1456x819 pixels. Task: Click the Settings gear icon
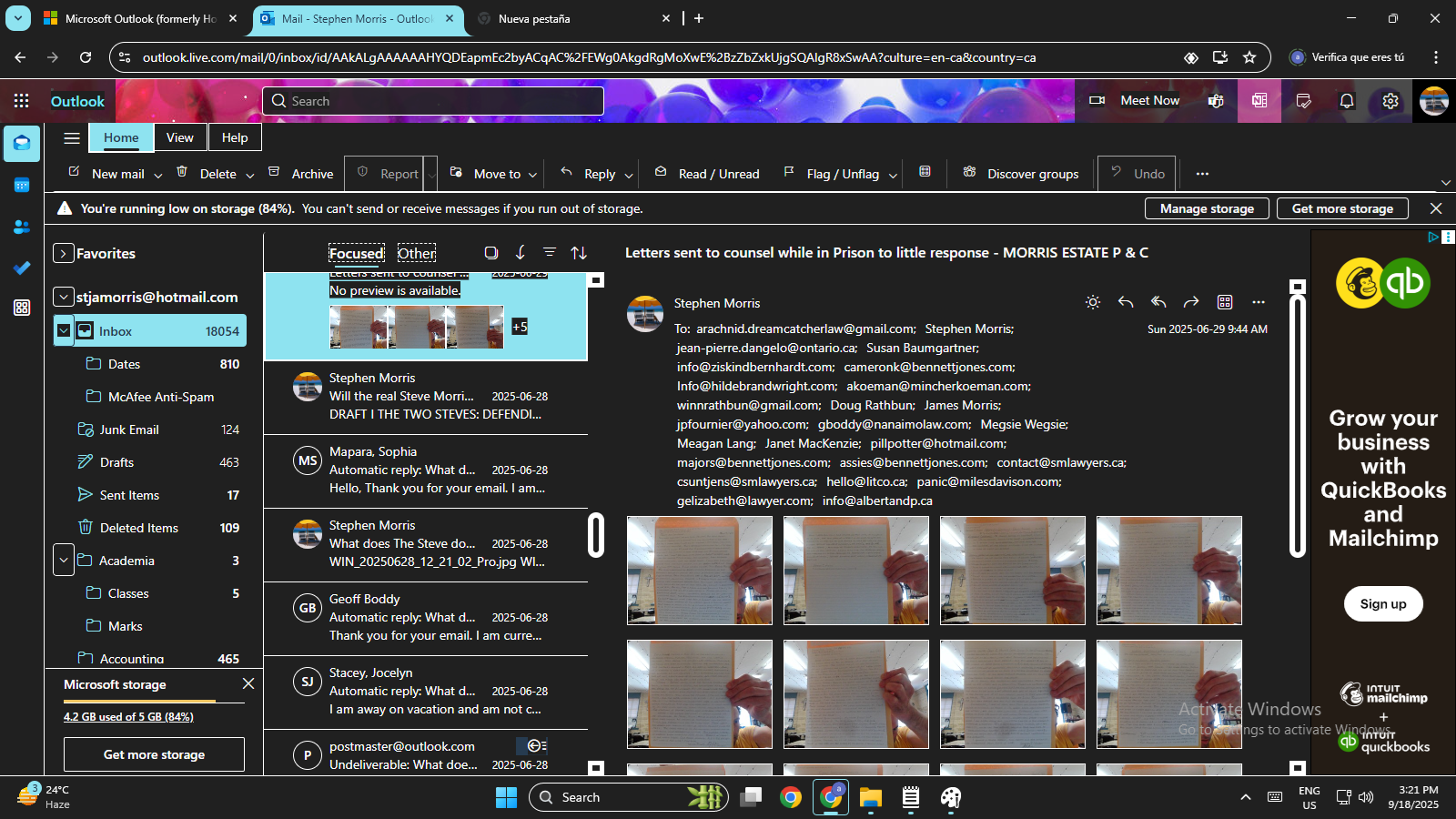[x=1390, y=101]
